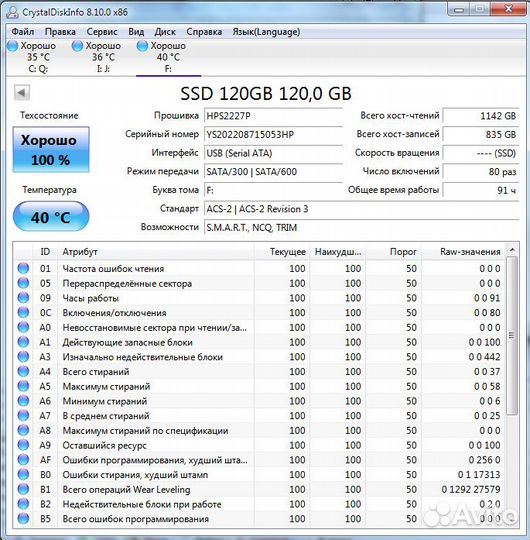
Task: Click status icon for B1 Wear Leveling row
Action: [x=23, y=489]
